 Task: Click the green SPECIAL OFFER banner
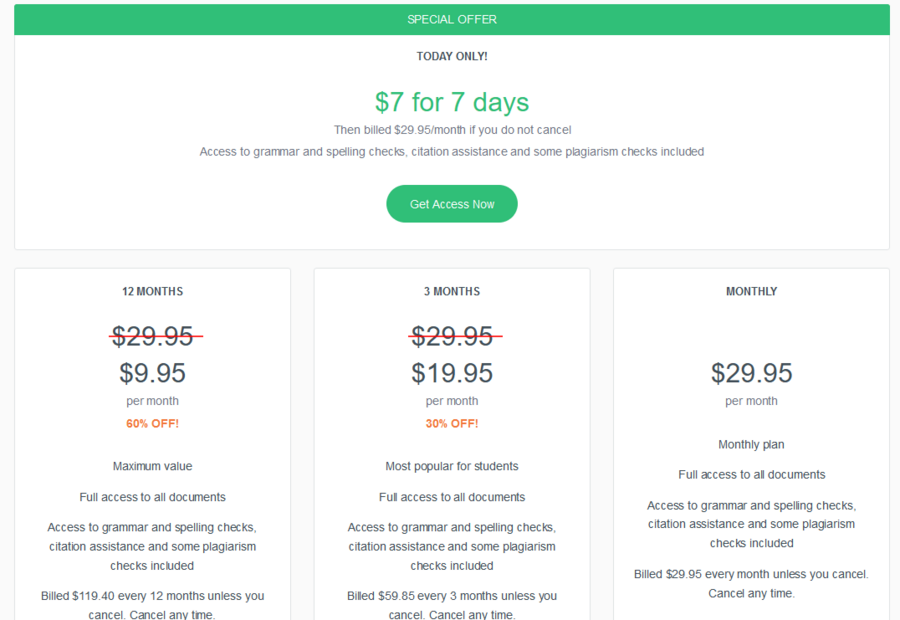coord(452,20)
